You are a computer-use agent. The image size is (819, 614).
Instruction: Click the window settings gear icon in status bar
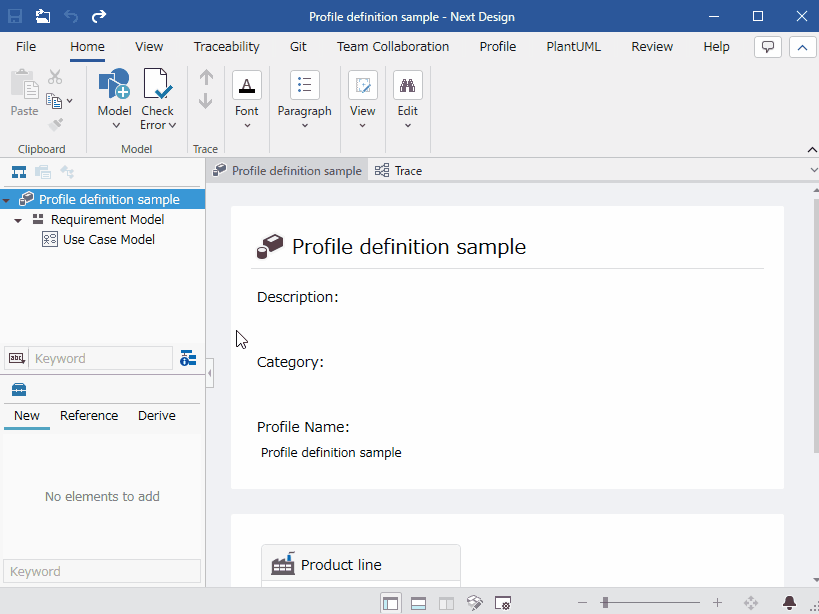(x=502, y=603)
